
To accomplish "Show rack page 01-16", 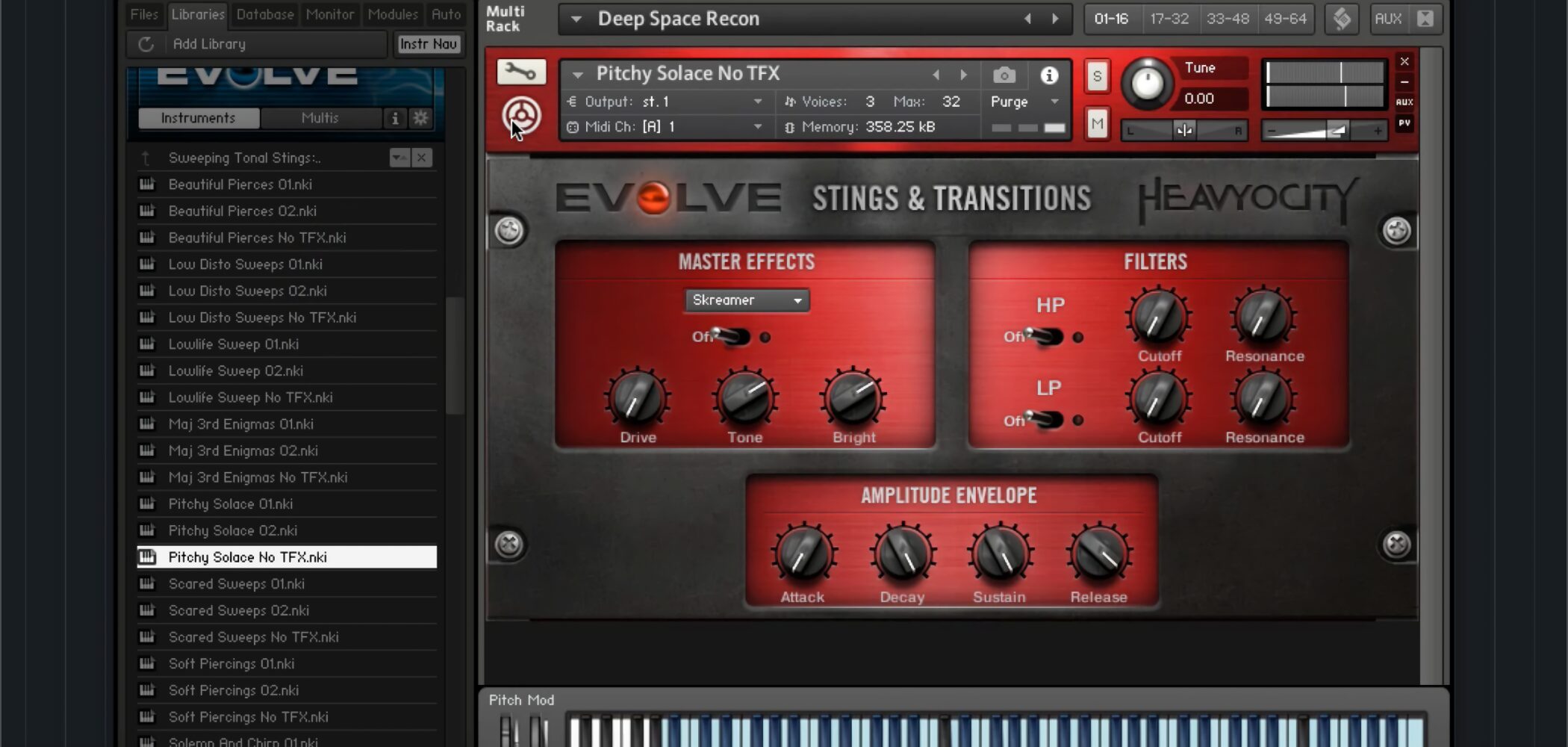I will point(1111,19).
